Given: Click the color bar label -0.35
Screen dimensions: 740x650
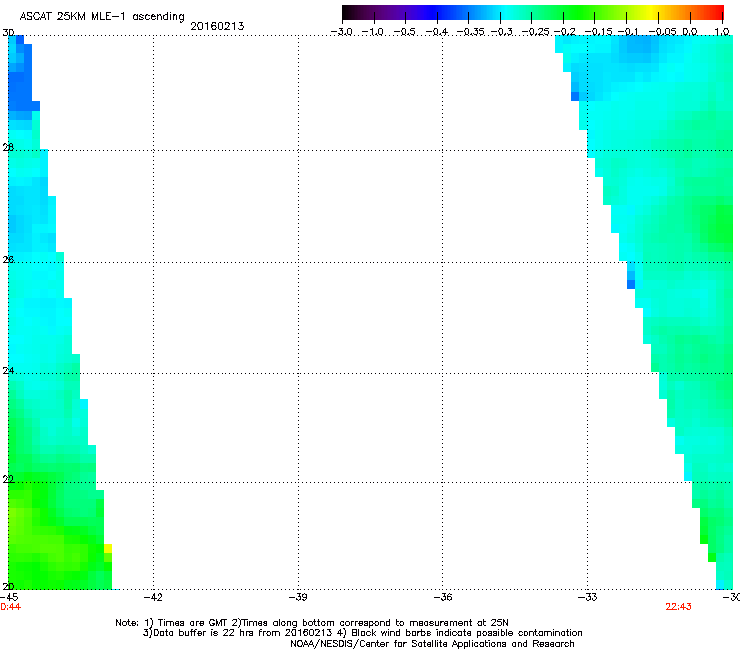Looking at the screenshot, I should click(x=470, y=32).
